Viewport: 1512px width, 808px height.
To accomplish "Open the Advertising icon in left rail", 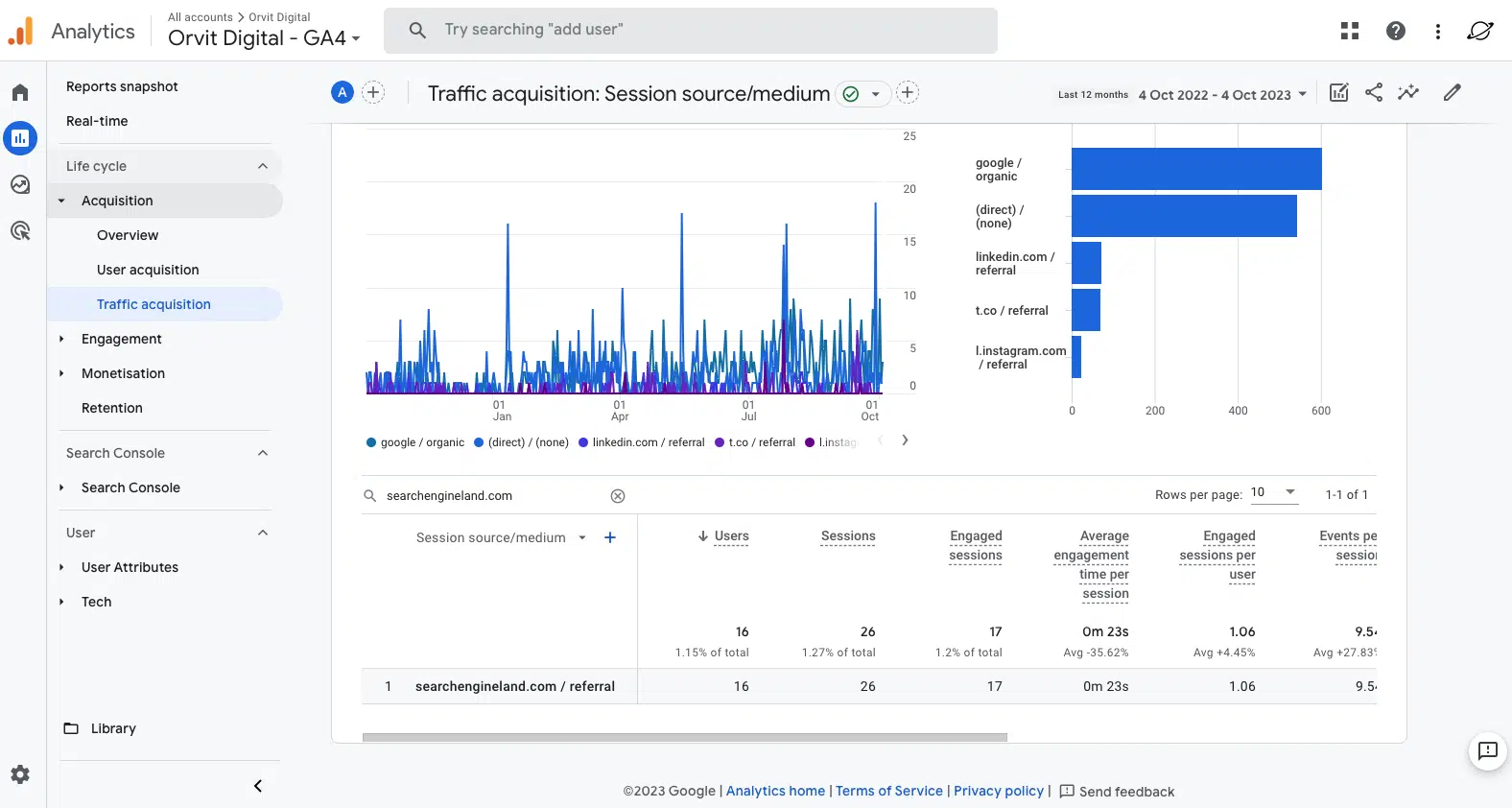I will (x=20, y=230).
